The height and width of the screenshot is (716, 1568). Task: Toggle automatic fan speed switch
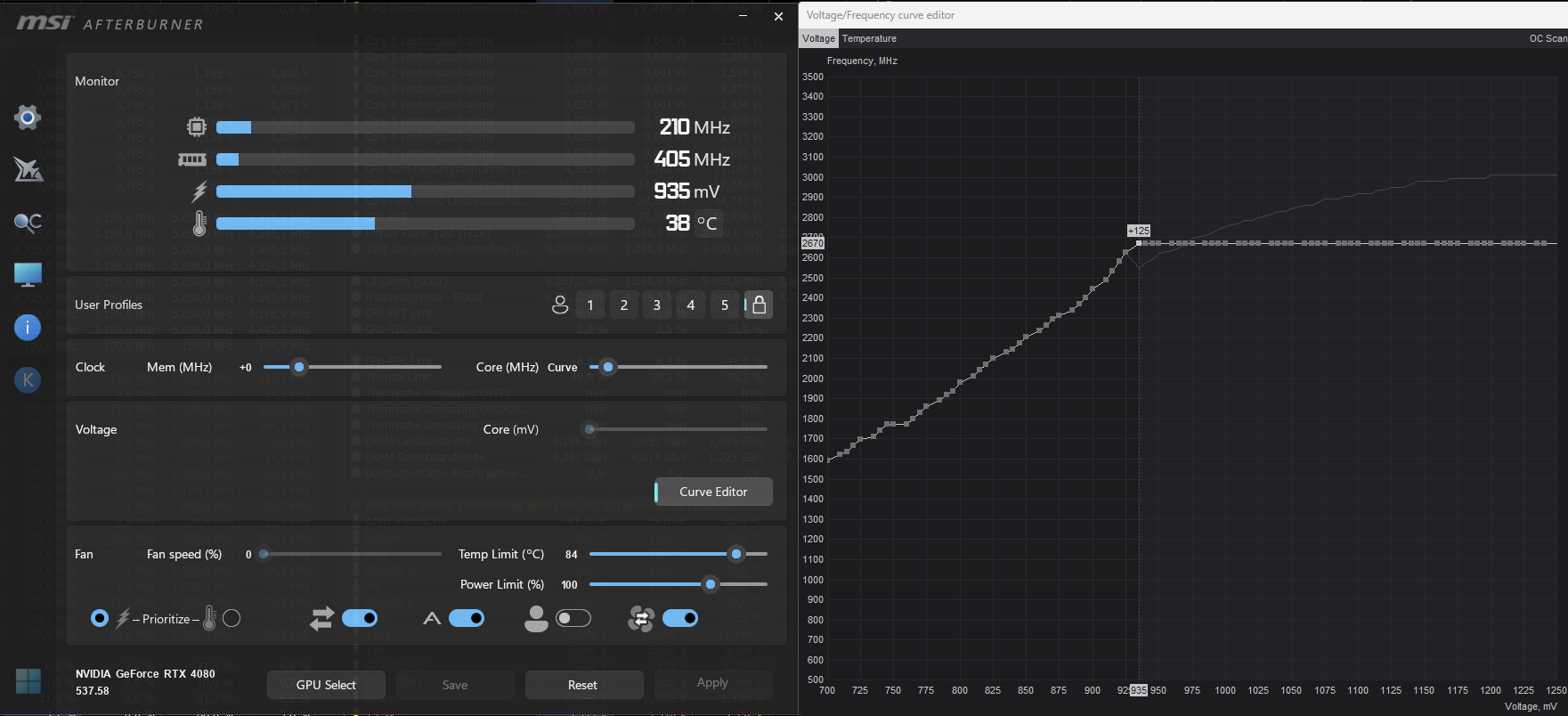click(x=467, y=618)
